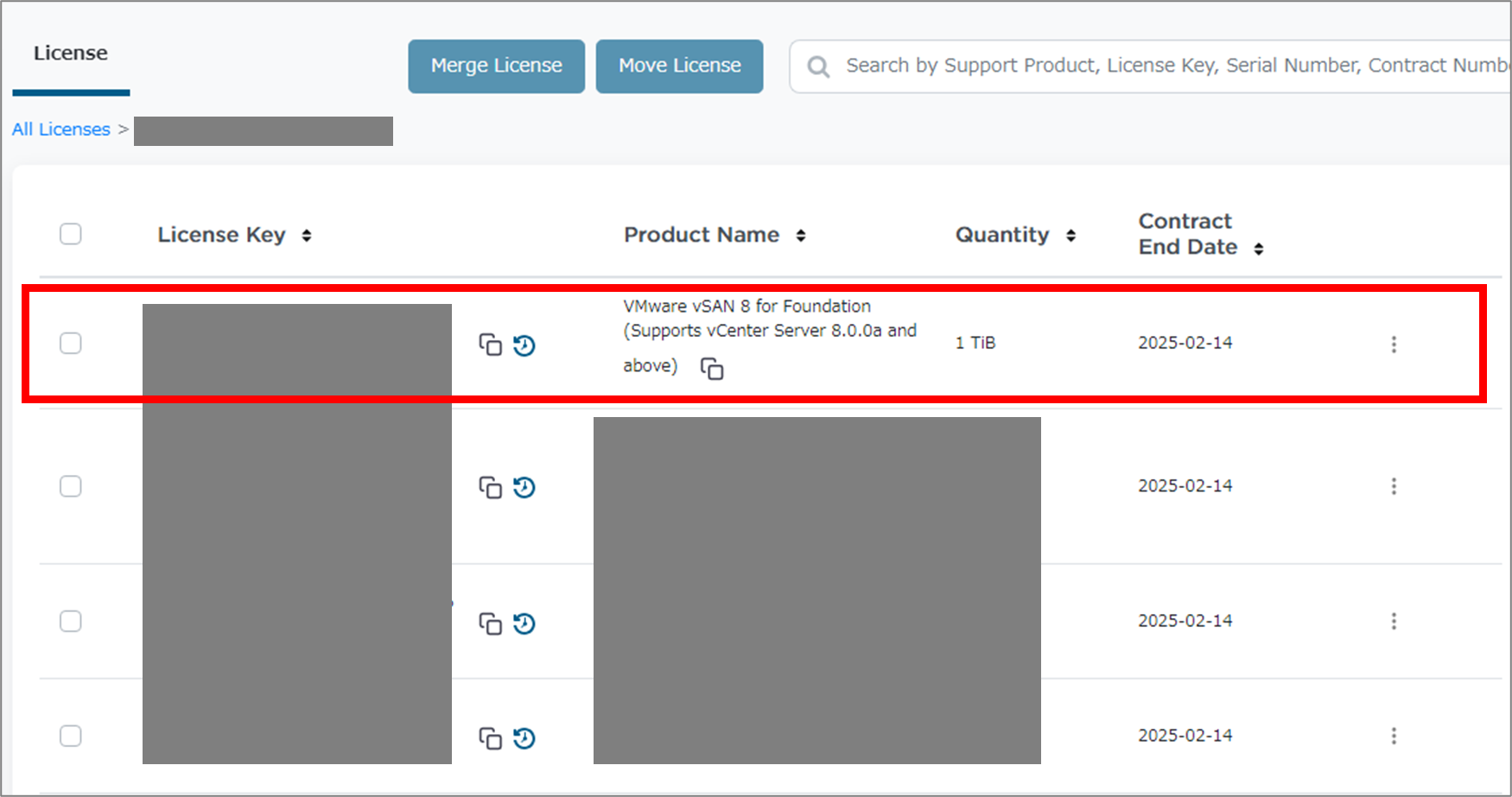Click the last row's 2025-02-14 date
Screen dimensions: 1512x797
tap(1185, 736)
